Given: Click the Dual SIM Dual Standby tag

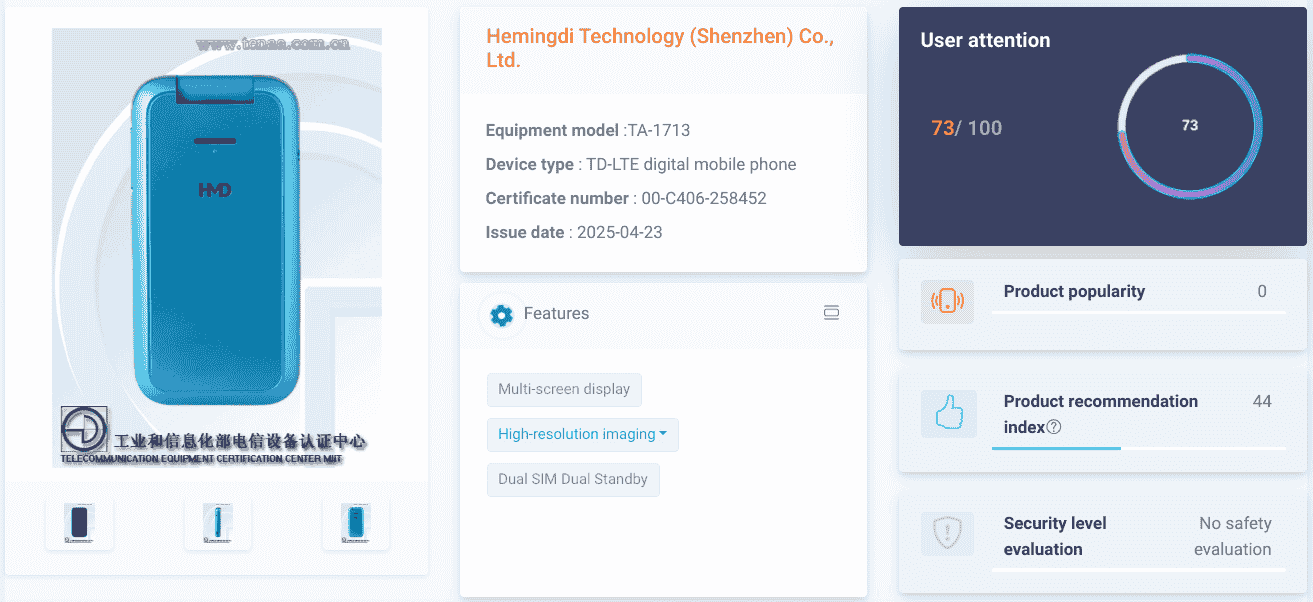Looking at the screenshot, I should click(573, 479).
